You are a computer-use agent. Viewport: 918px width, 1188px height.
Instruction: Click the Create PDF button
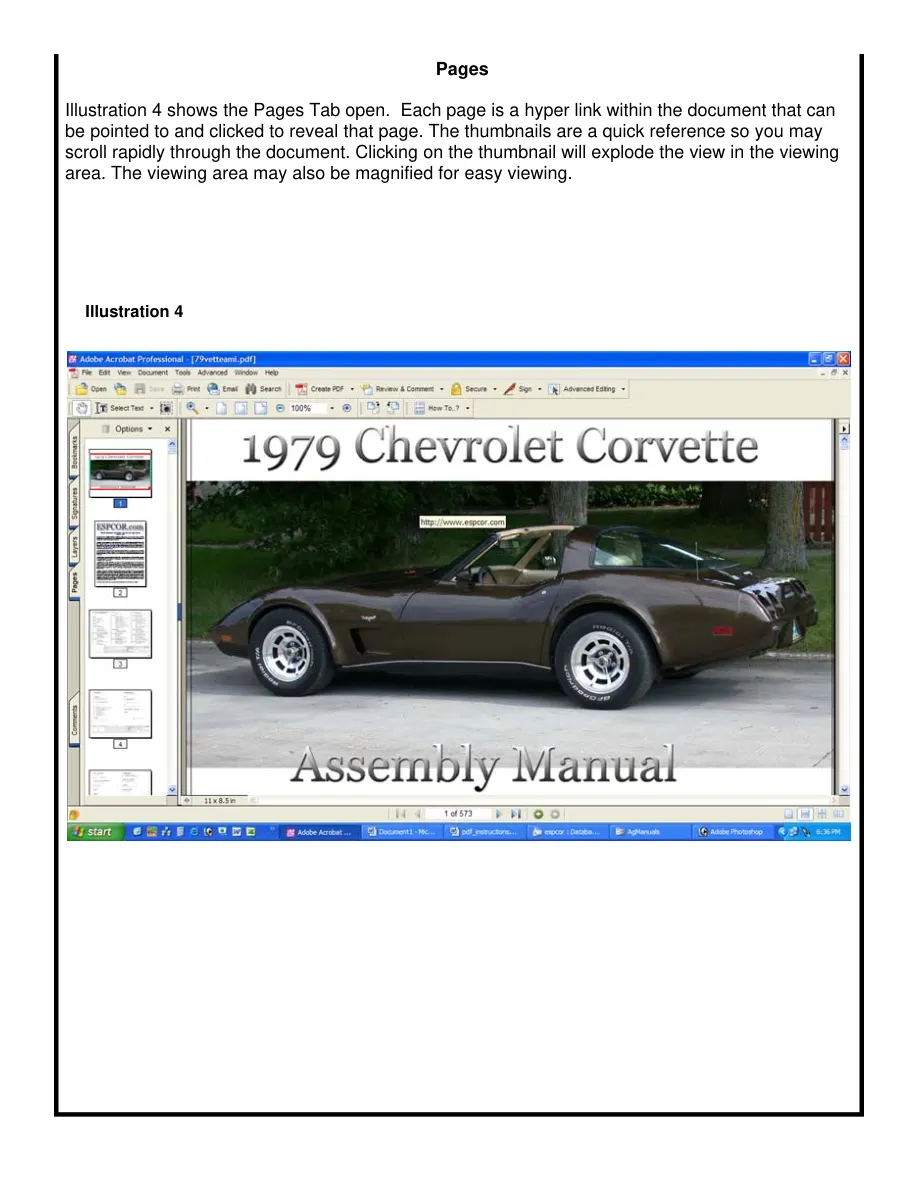(320, 389)
